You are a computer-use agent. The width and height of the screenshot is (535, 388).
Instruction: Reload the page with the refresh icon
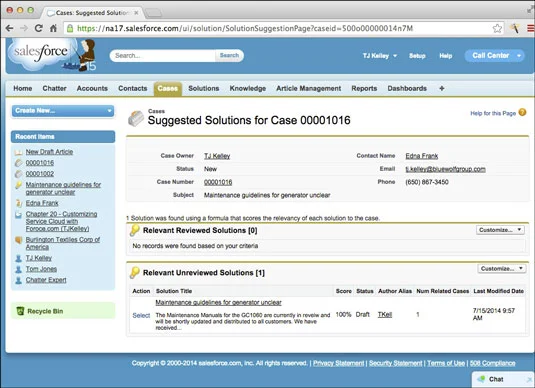click(x=39, y=28)
